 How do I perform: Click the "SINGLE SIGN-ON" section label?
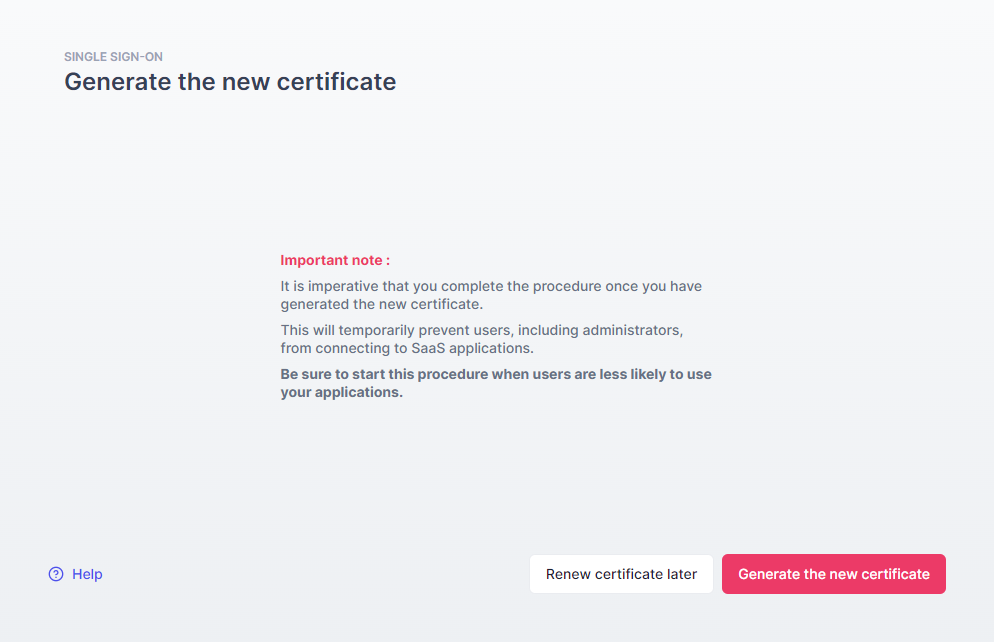pyautogui.click(x=113, y=57)
